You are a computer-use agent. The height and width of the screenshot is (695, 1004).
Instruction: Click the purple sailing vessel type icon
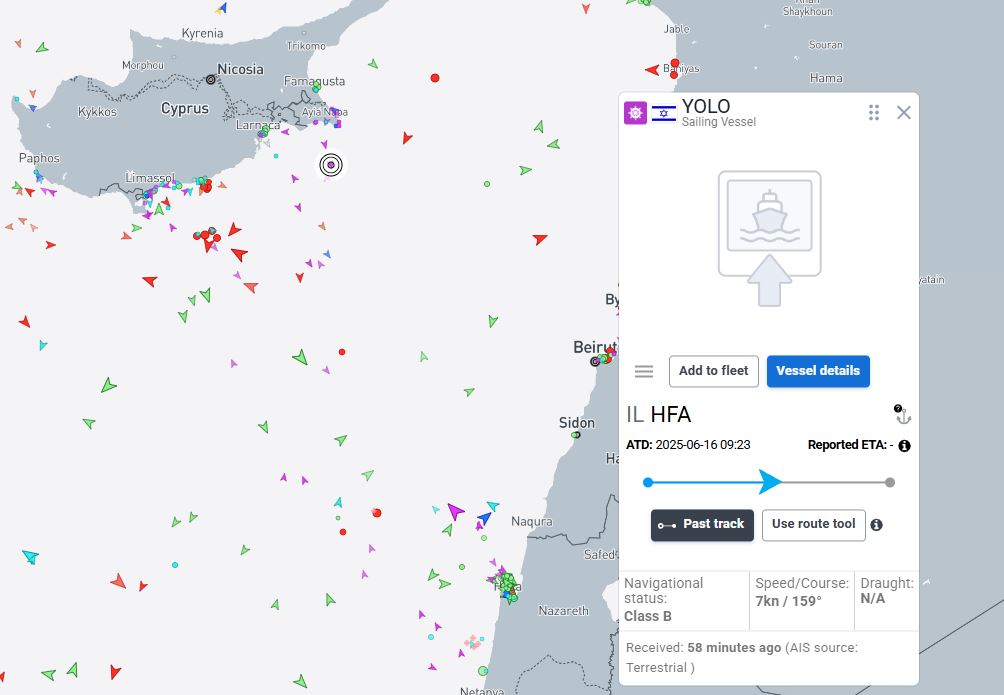click(x=635, y=113)
